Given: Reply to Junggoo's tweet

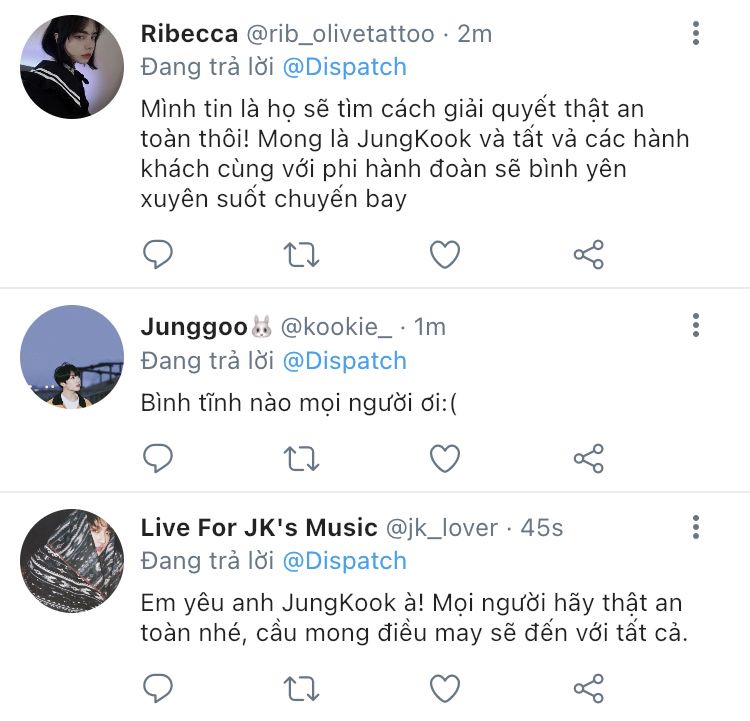Looking at the screenshot, I should click(158, 458).
